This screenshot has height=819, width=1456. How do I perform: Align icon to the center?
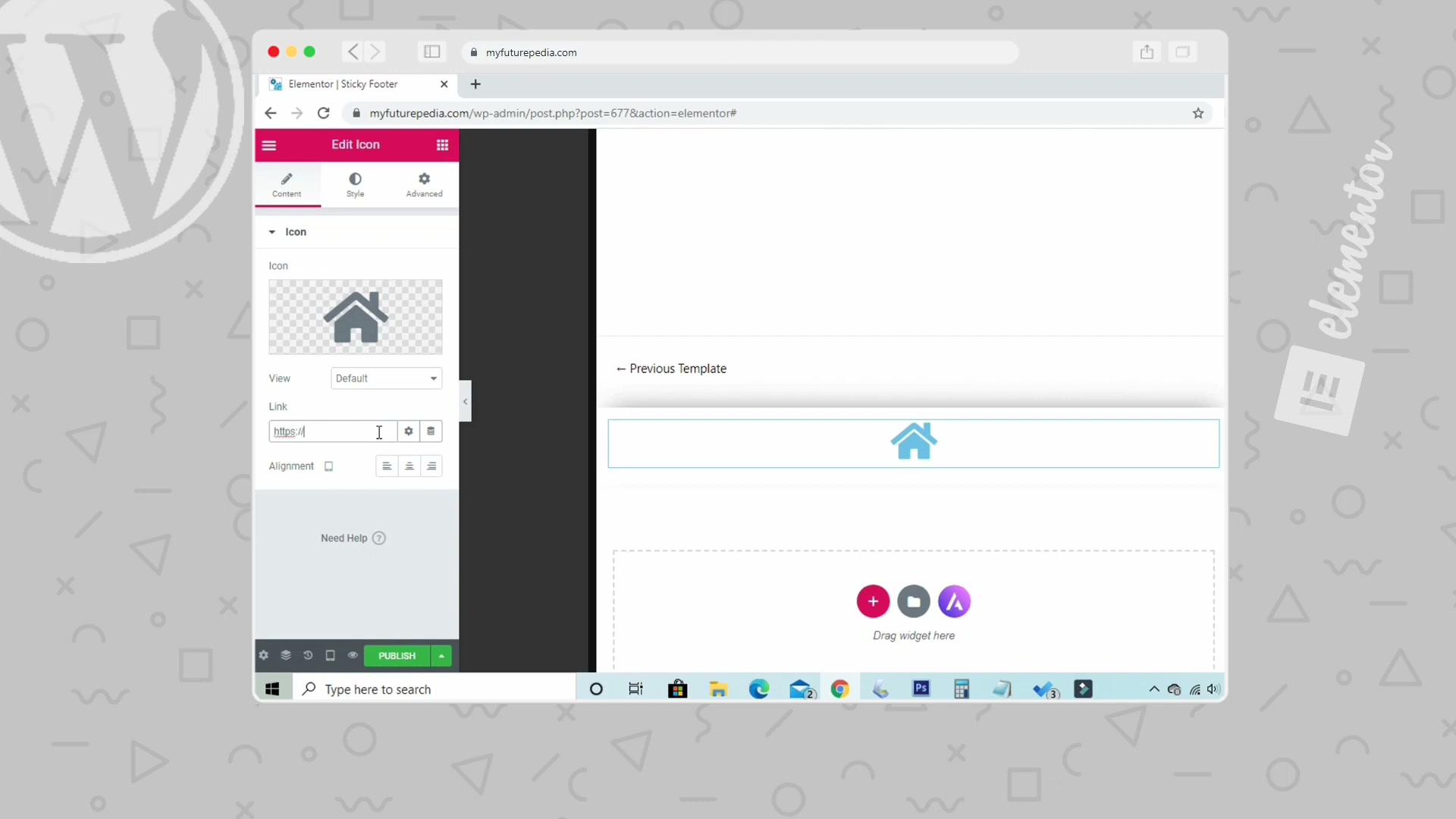[409, 466]
